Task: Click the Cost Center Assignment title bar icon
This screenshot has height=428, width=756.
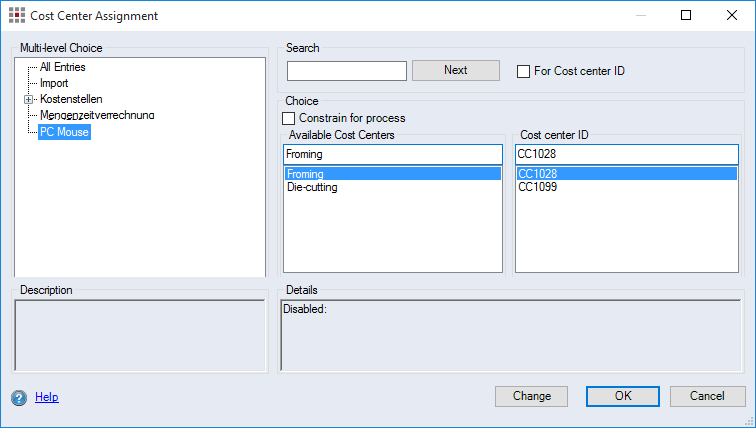Action: coord(16,16)
